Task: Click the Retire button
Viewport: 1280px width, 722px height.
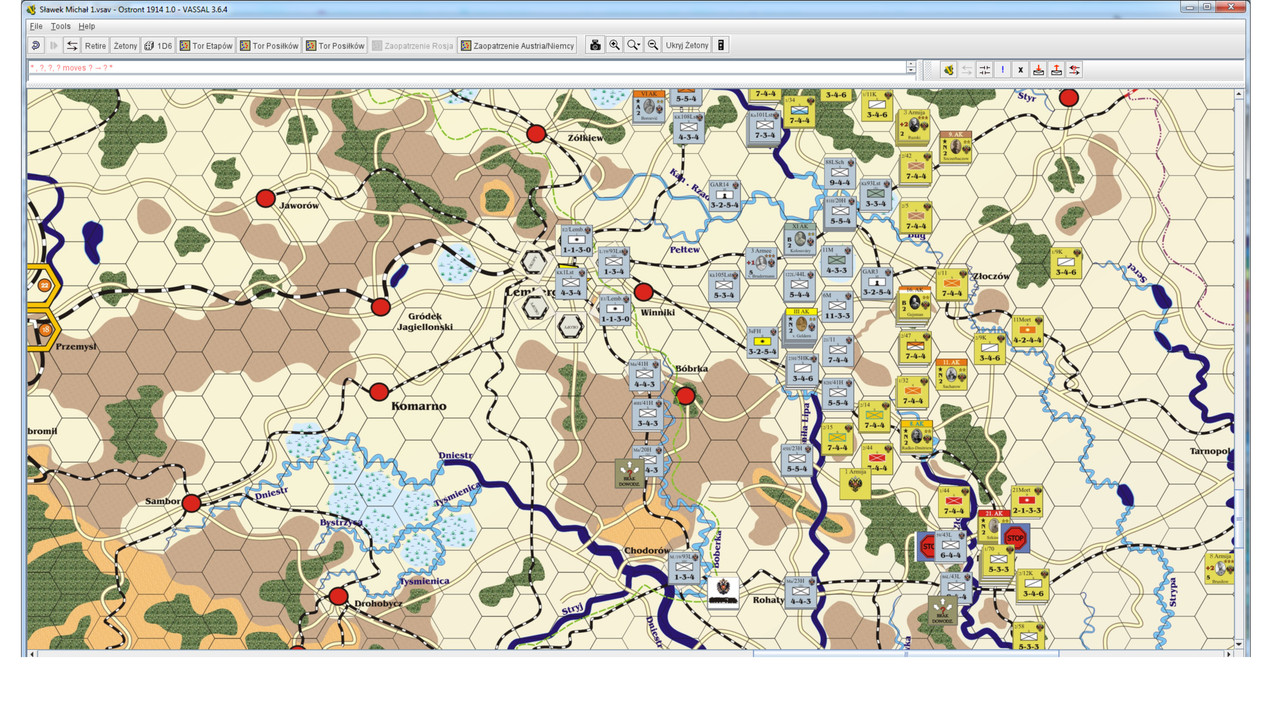Action: click(96, 45)
